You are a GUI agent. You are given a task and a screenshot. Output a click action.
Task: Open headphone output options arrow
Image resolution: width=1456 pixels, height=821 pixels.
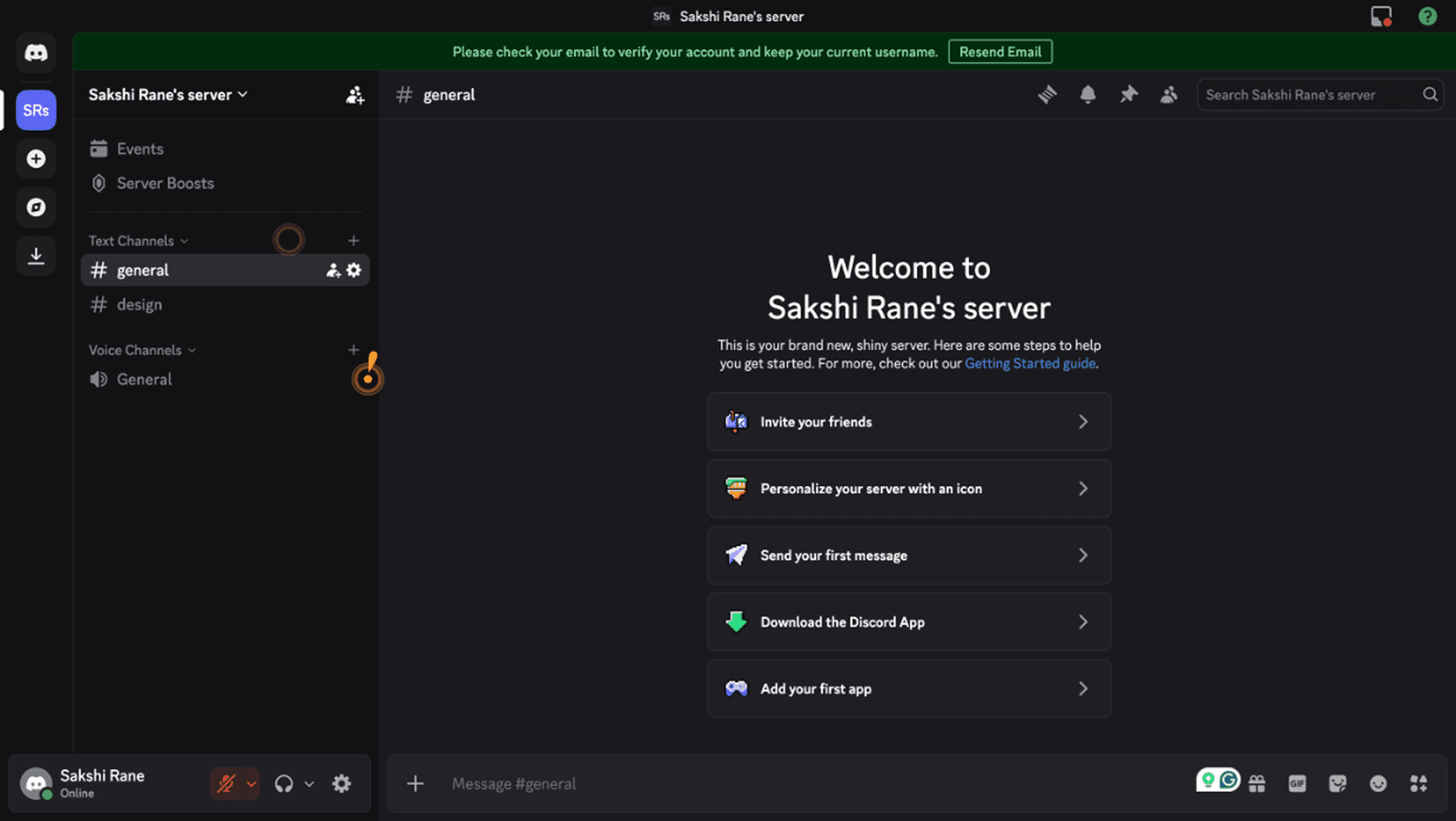pos(309,783)
